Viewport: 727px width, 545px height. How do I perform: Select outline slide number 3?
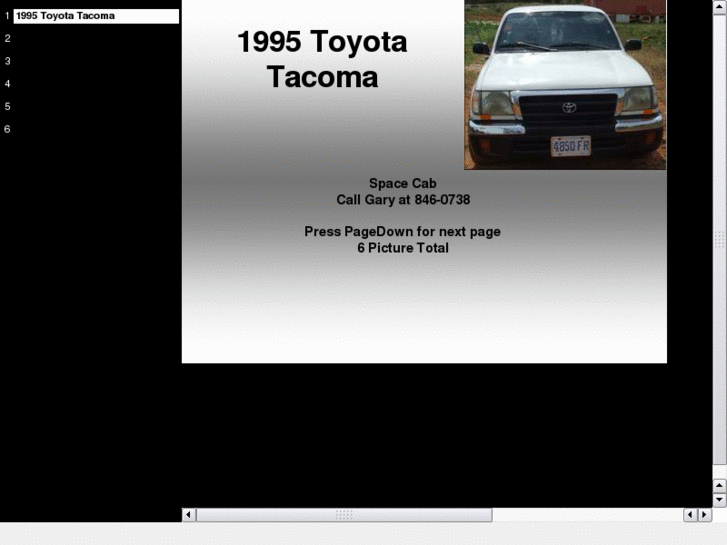[x=7, y=61]
